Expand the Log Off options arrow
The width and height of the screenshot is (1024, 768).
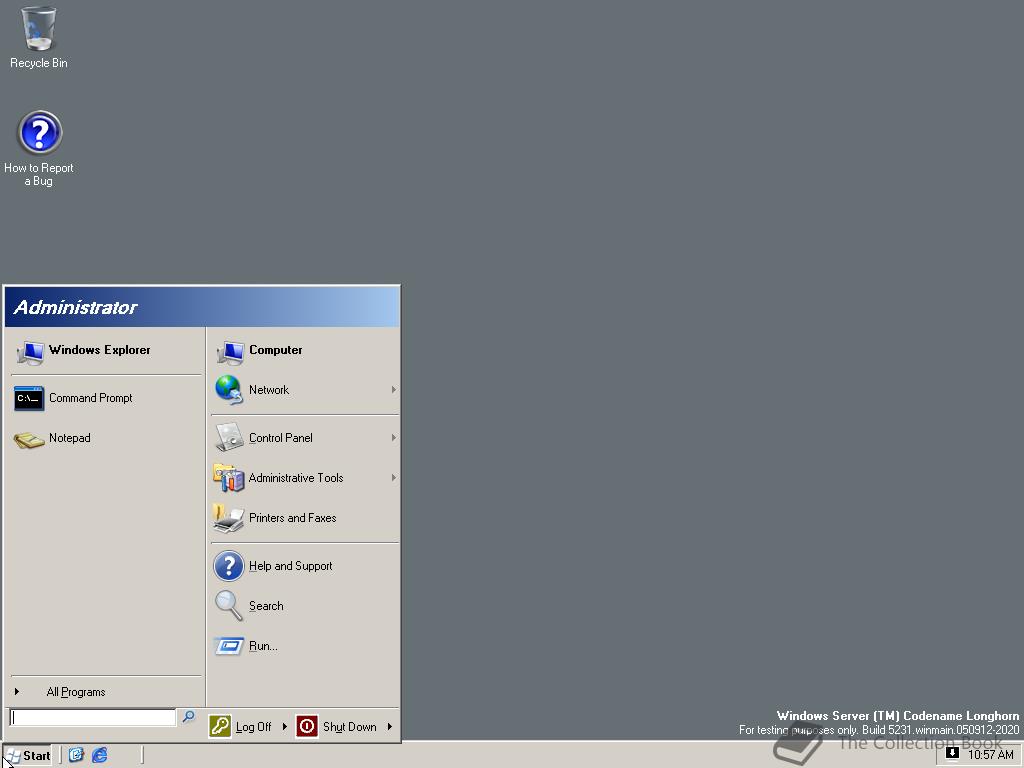pyautogui.click(x=284, y=726)
